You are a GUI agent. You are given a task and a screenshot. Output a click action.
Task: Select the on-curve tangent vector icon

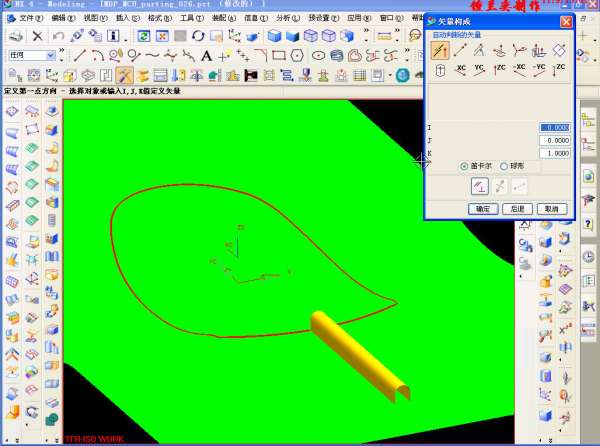[x=519, y=50]
